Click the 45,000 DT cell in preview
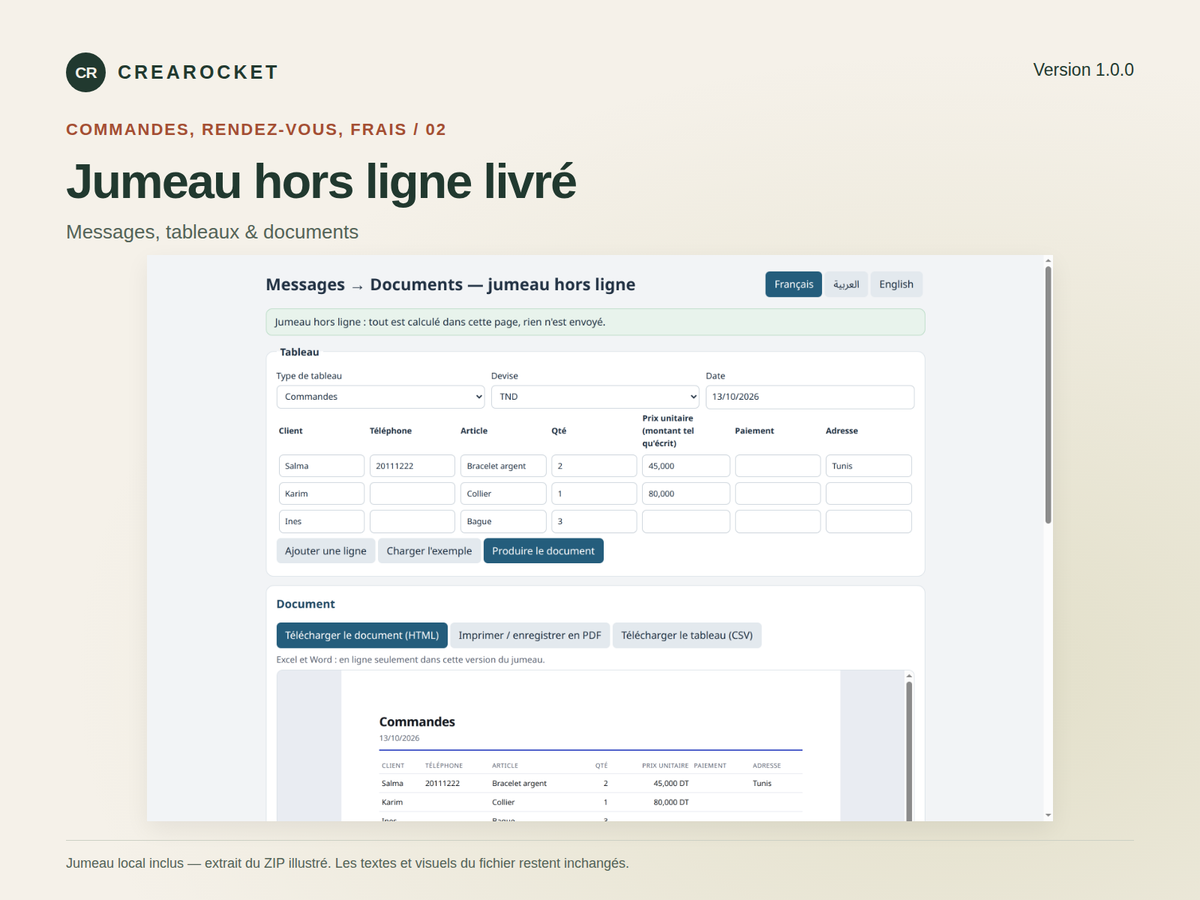 [671, 783]
